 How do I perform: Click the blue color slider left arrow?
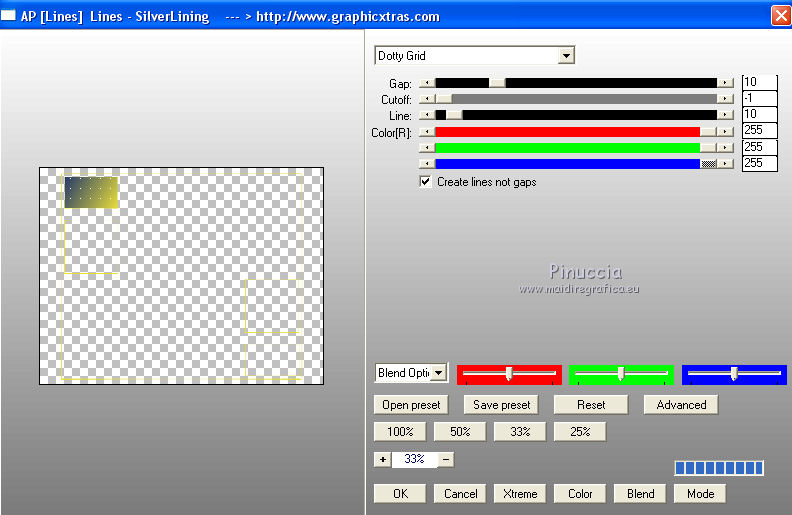tap(427, 164)
